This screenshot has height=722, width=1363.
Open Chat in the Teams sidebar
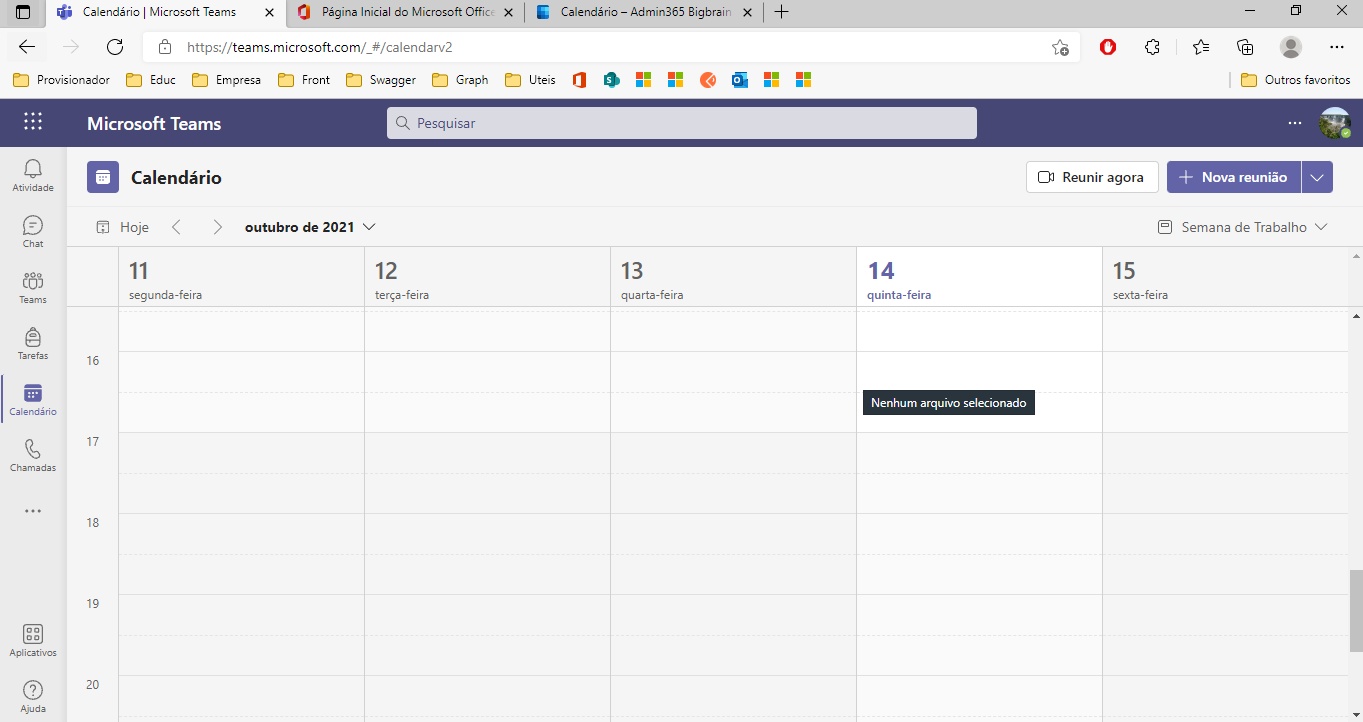click(33, 232)
